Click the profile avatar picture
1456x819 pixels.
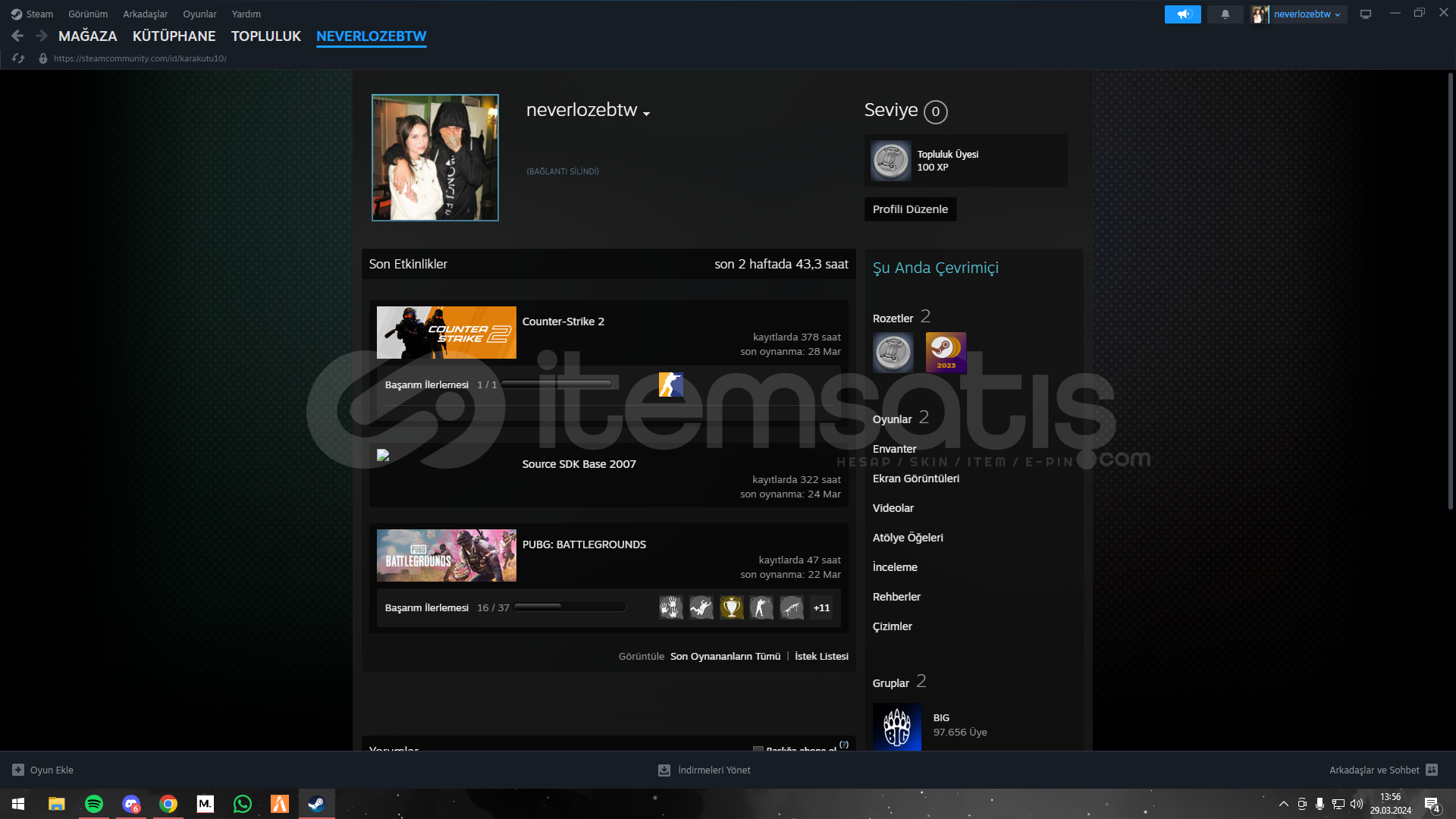(x=435, y=158)
